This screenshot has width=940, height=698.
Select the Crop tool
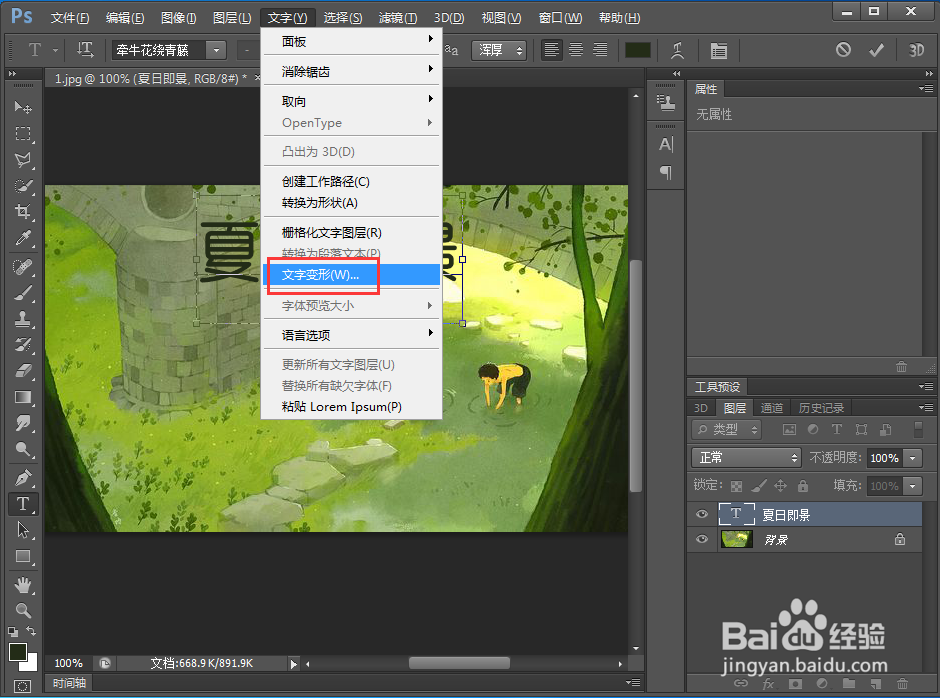[x=23, y=212]
